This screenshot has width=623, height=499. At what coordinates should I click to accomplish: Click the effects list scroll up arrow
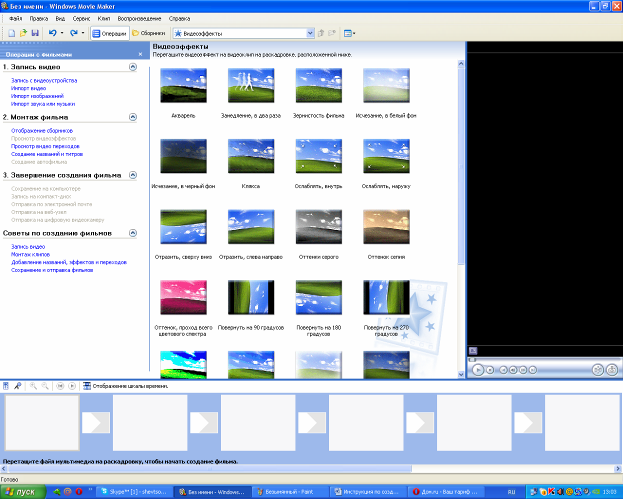pyautogui.click(x=461, y=64)
